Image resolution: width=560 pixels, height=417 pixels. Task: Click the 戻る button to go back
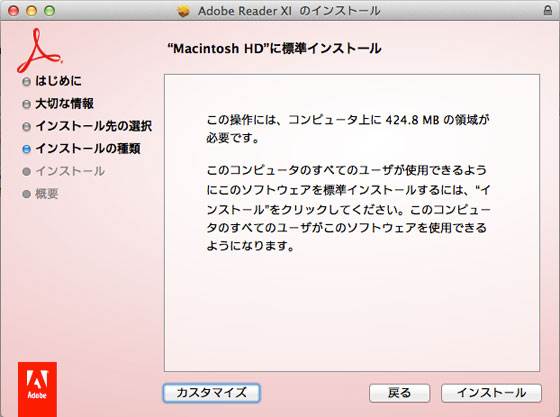click(399, 393)
